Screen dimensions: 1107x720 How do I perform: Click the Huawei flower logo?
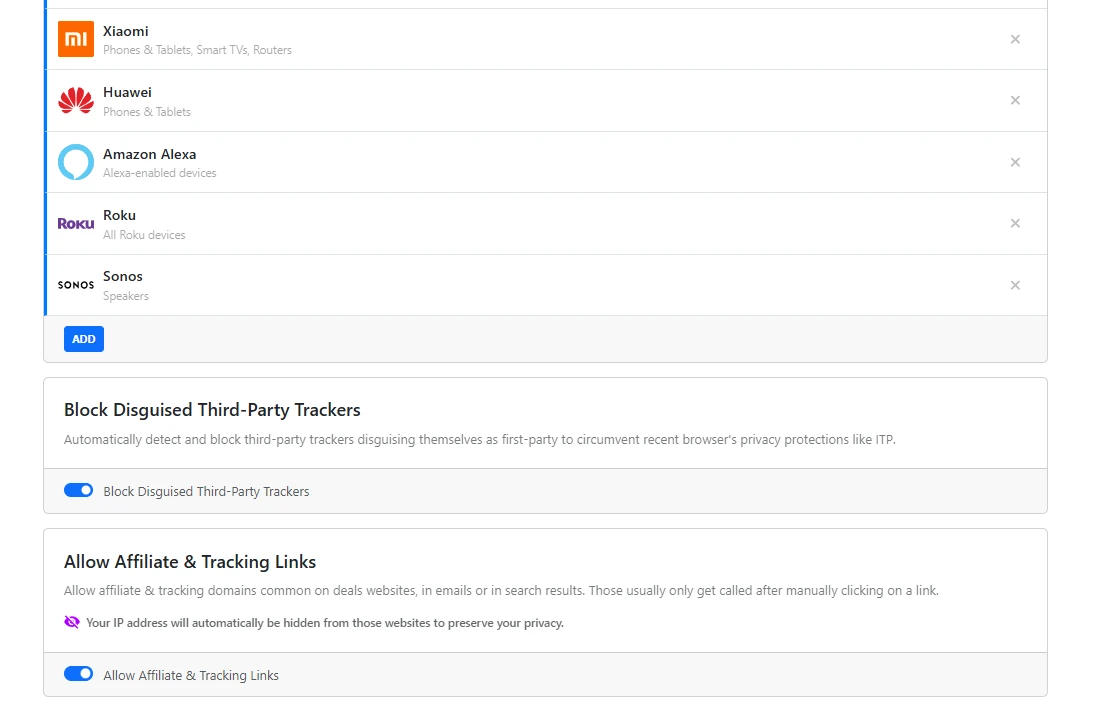tap(75, 100)
